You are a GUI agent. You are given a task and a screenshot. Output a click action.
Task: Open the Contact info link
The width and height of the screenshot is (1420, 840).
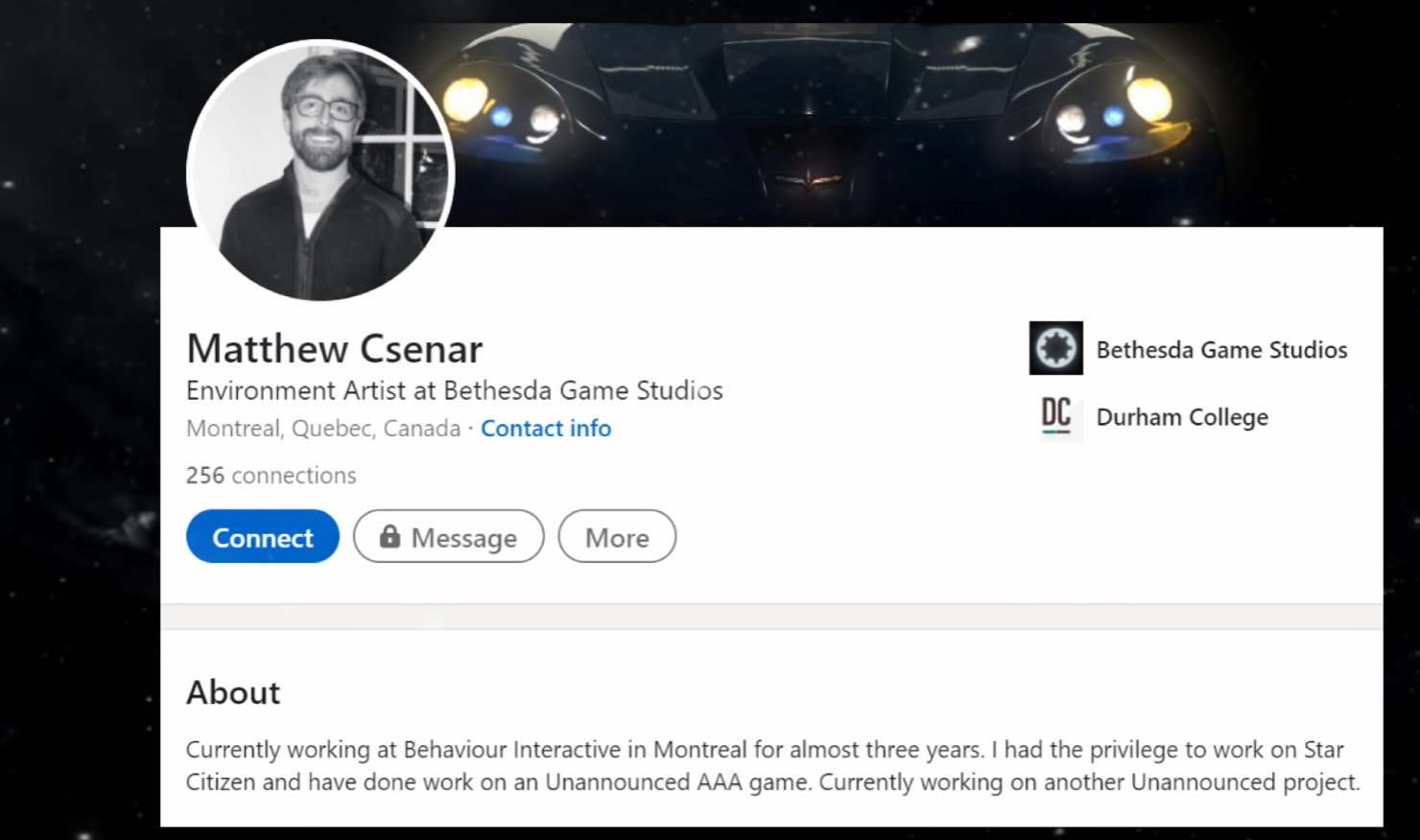(546, 429)
